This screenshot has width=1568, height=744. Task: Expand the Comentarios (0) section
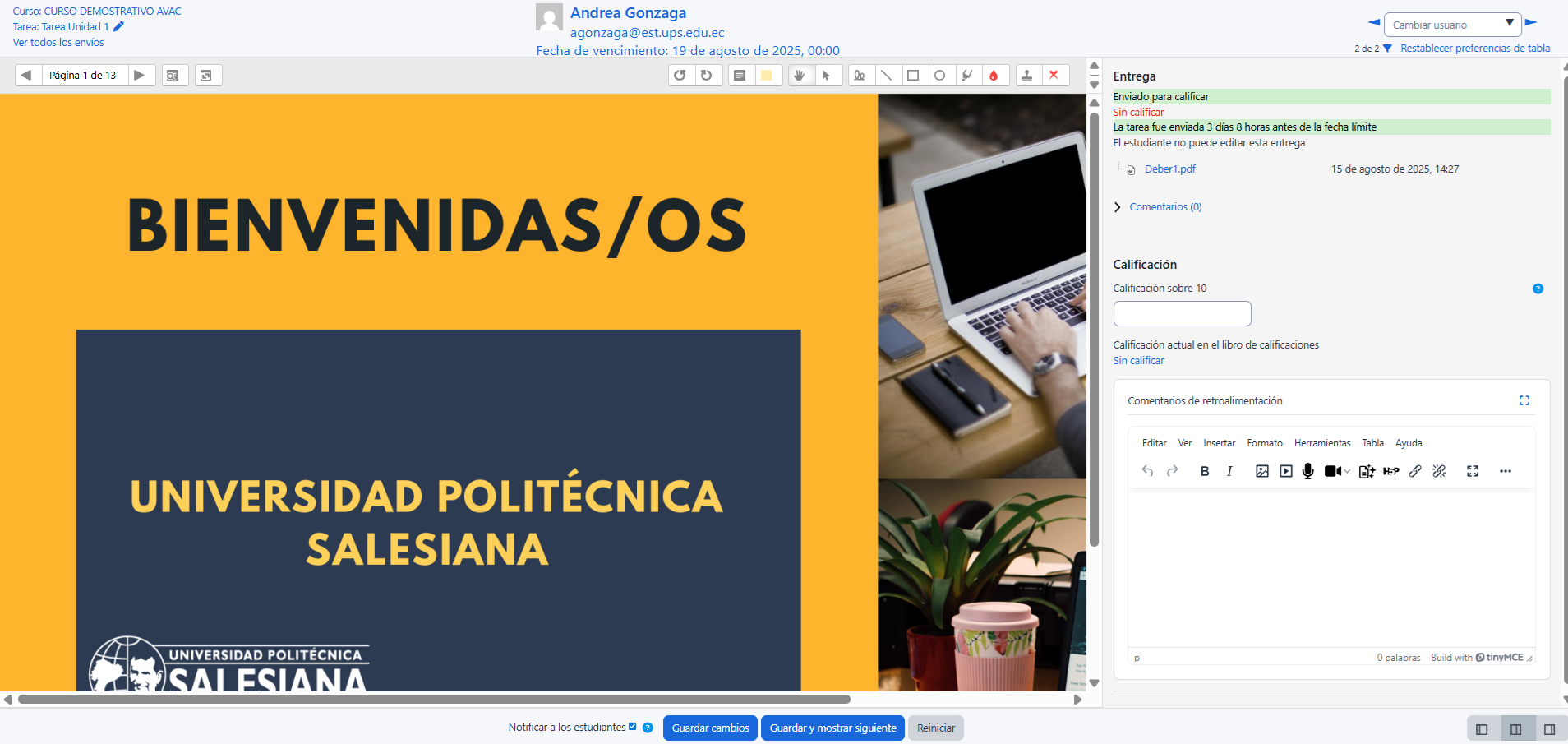pos(1164,207)
